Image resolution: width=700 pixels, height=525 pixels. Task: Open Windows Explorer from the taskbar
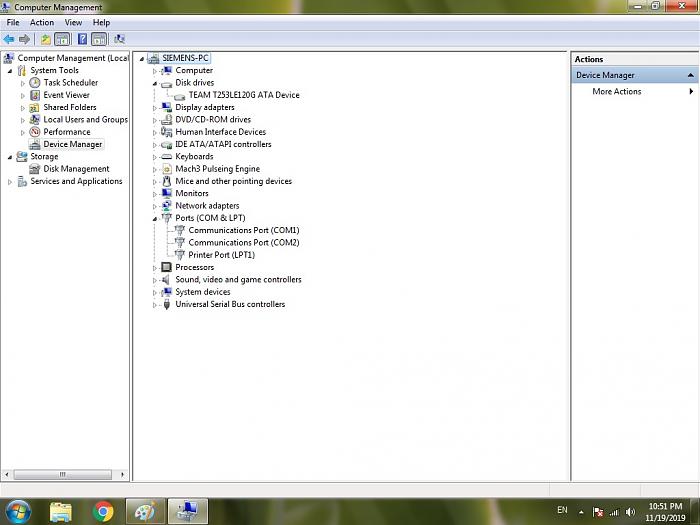(61, 512)
